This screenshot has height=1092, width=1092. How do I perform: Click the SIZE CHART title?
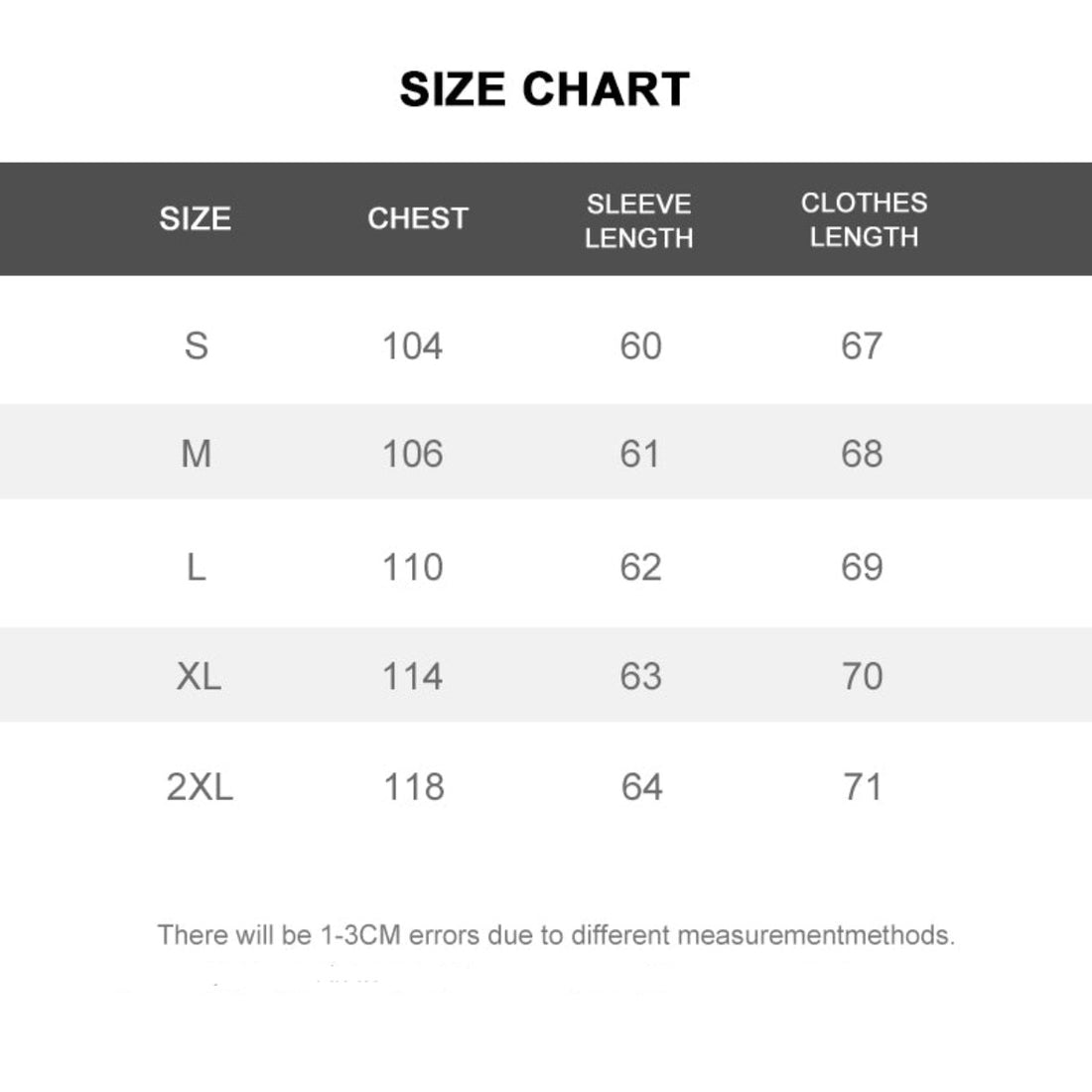coord(544,89)
